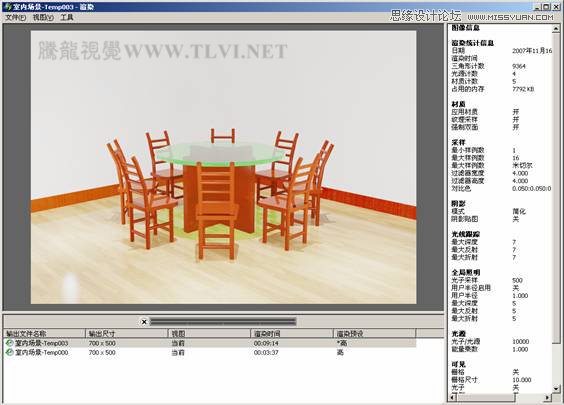Click the rendered dining table image
This screenshot has width=564, height=405.
(223, 167)
